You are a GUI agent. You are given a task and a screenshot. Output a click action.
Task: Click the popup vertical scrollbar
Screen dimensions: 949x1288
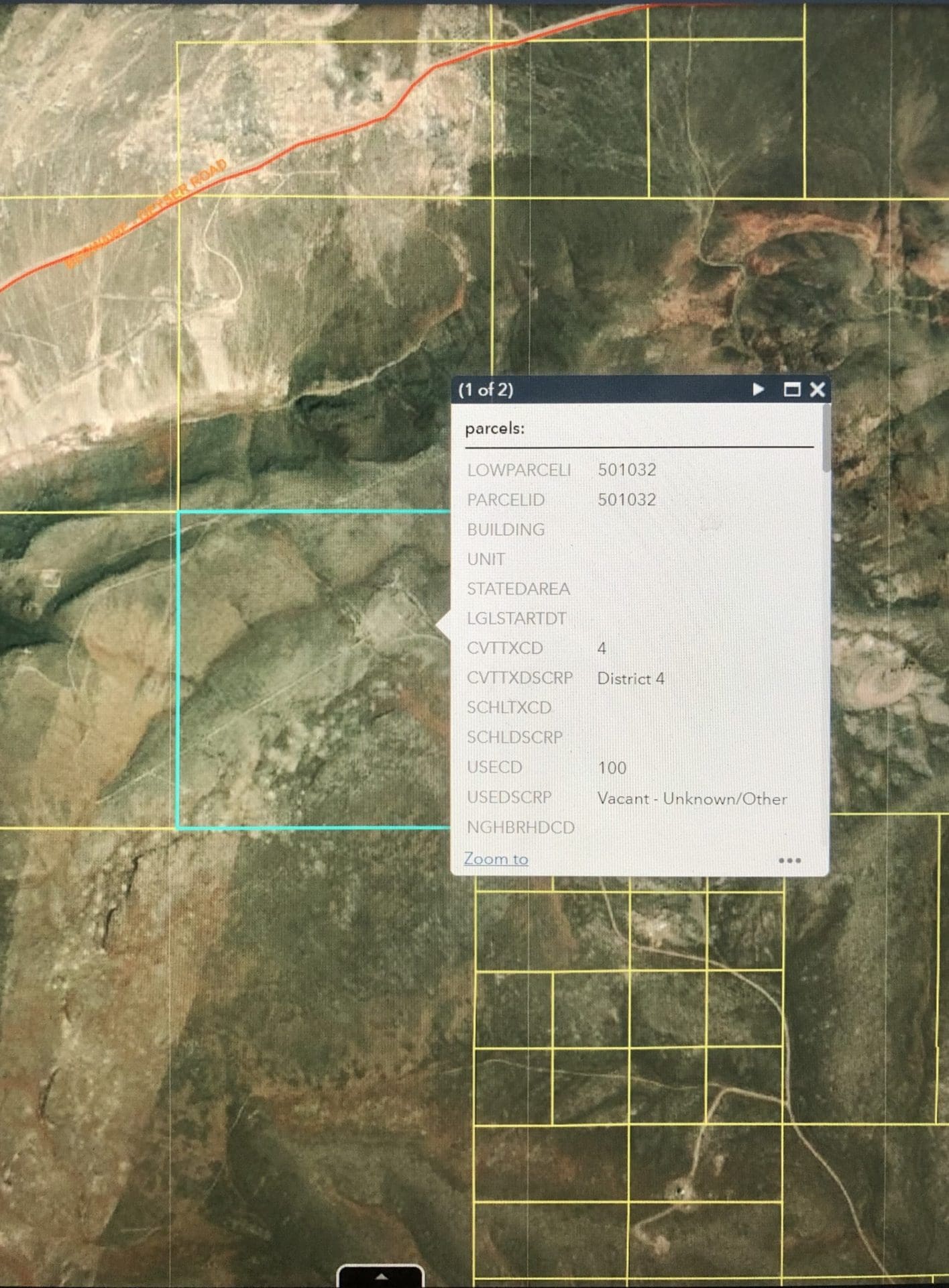[826, 439]
